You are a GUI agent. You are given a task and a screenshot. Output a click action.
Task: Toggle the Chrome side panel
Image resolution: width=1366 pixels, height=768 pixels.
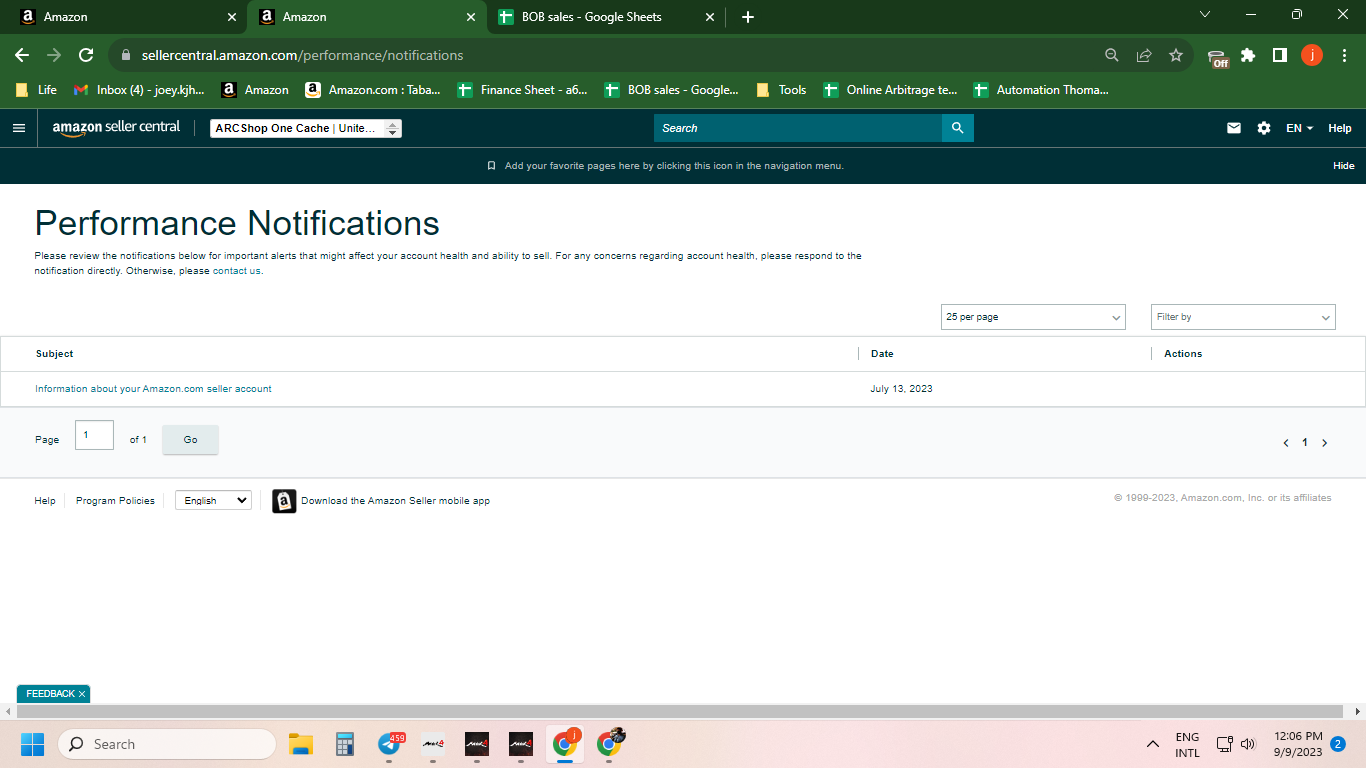tap(1280, 55)
